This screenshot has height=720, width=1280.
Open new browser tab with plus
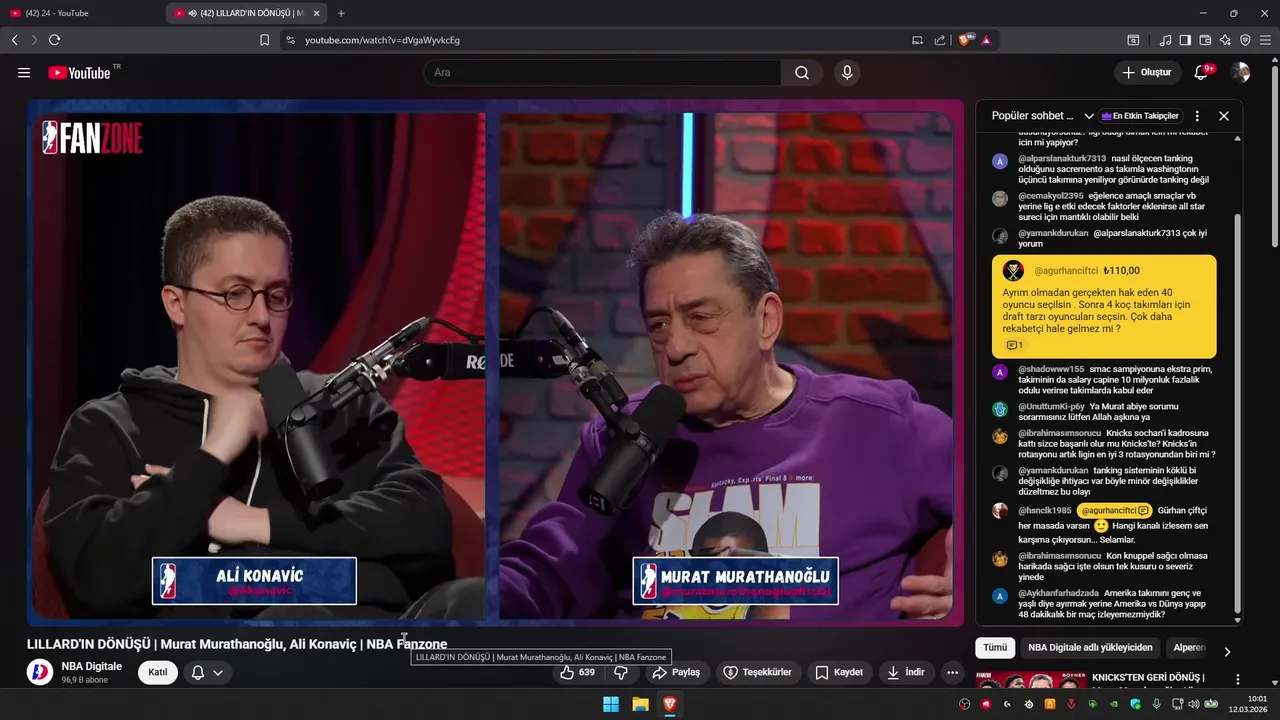(x=341, y=13)
